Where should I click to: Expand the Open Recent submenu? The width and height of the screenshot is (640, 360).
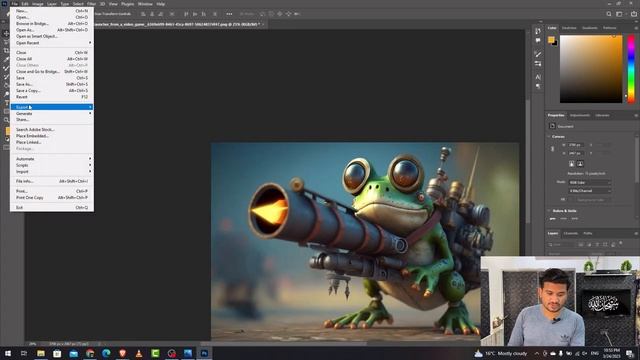(52, 43)
